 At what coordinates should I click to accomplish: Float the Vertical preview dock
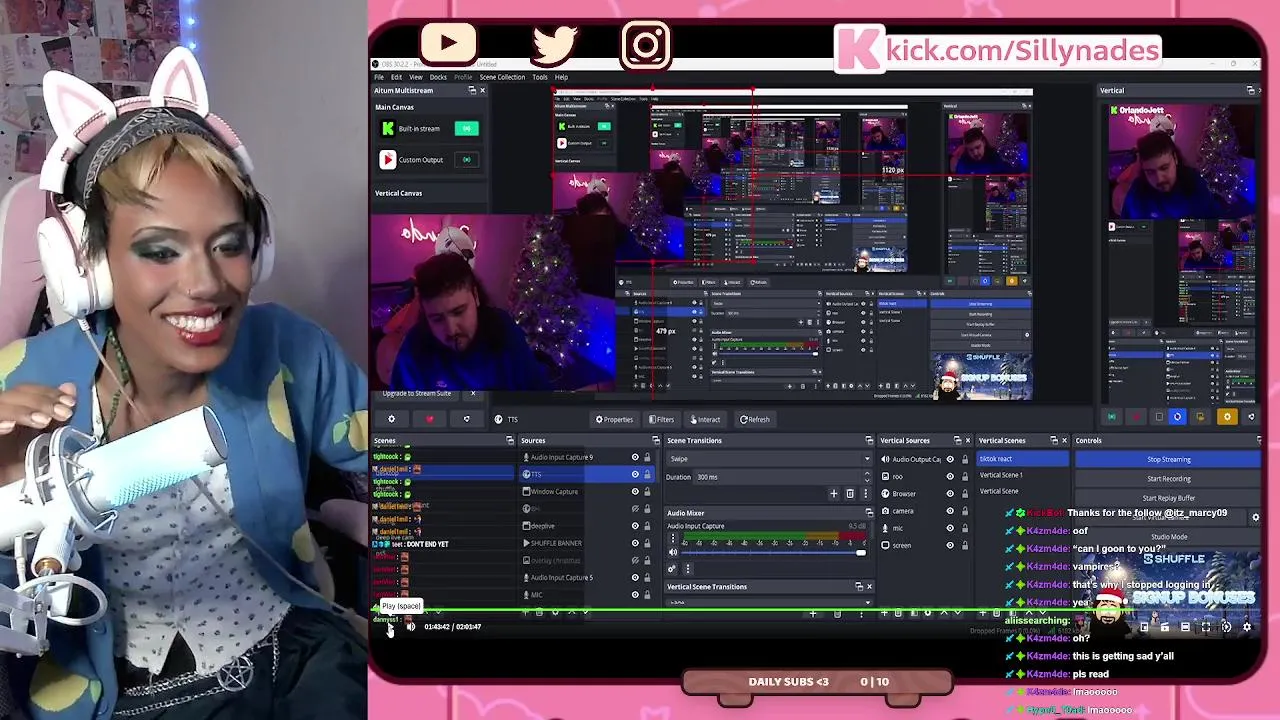[1250, 90]
